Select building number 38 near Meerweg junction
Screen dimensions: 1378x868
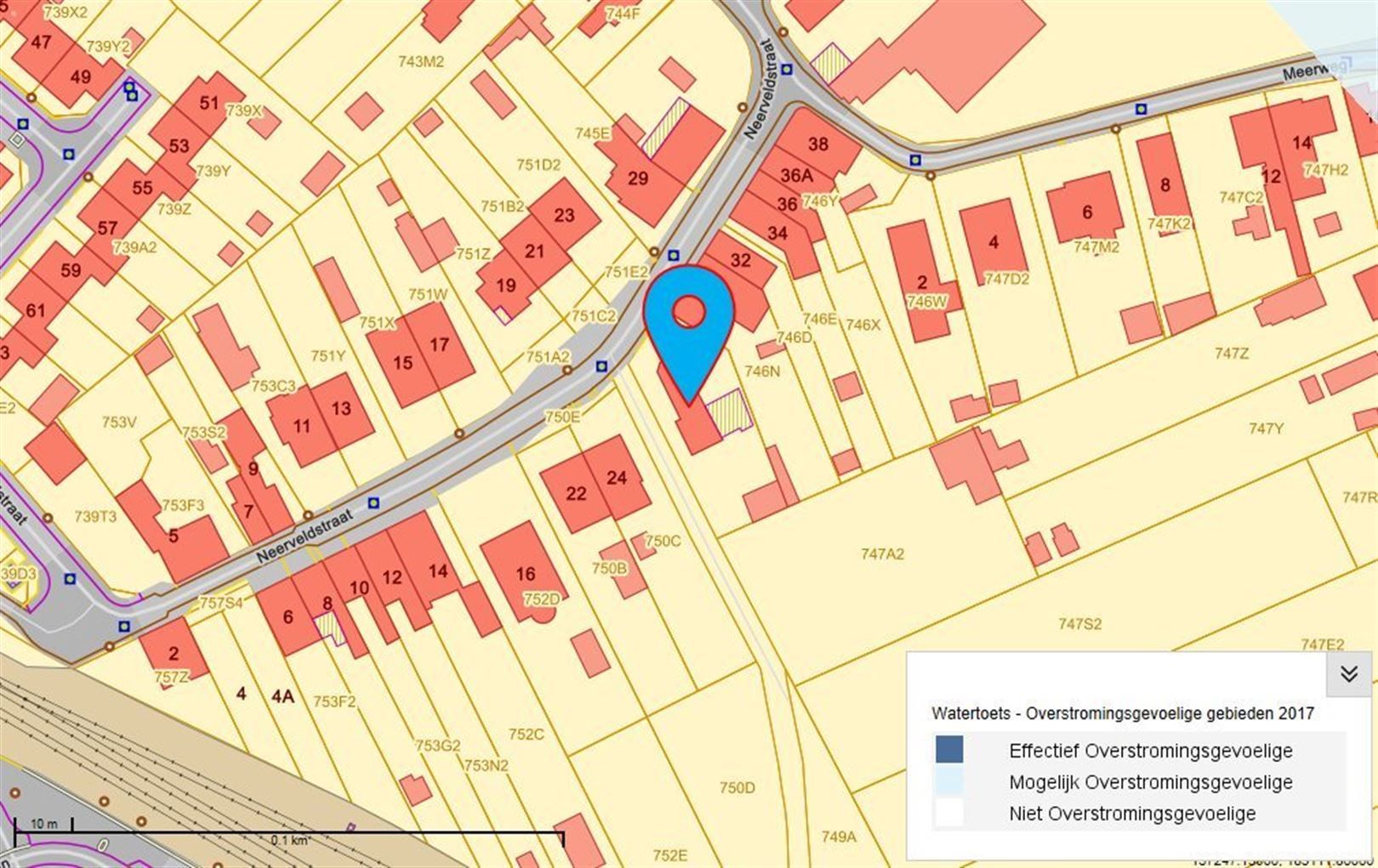coord(817,144)
